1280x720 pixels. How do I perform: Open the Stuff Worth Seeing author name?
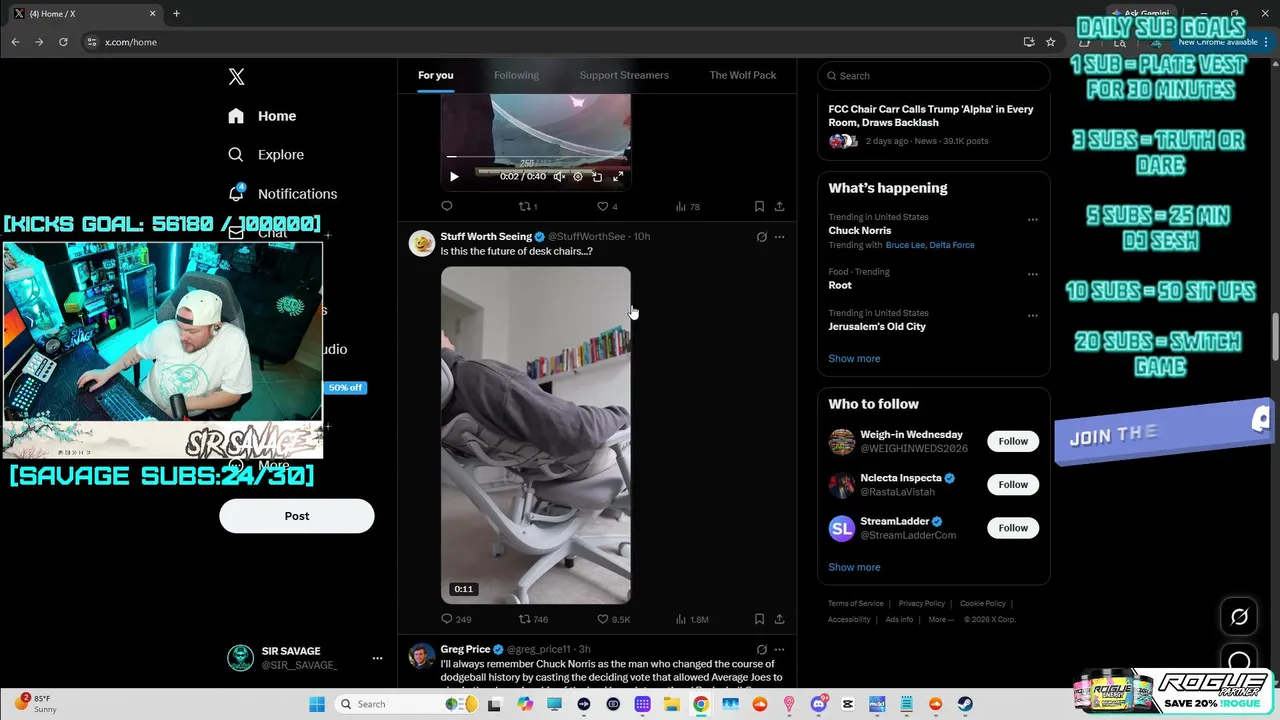pos(486,237)
